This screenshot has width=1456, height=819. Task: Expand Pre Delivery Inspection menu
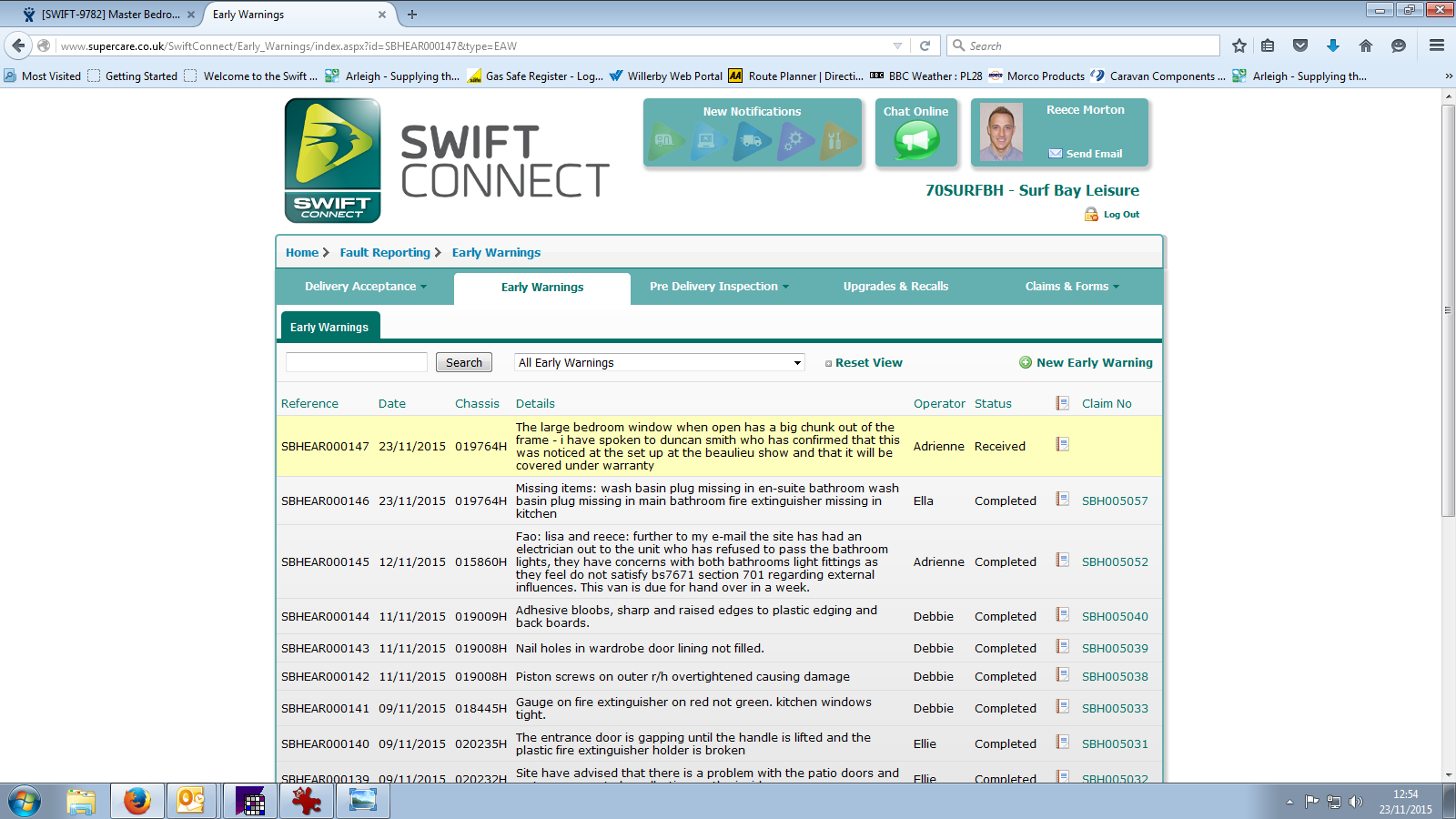[x=718, y=287]
